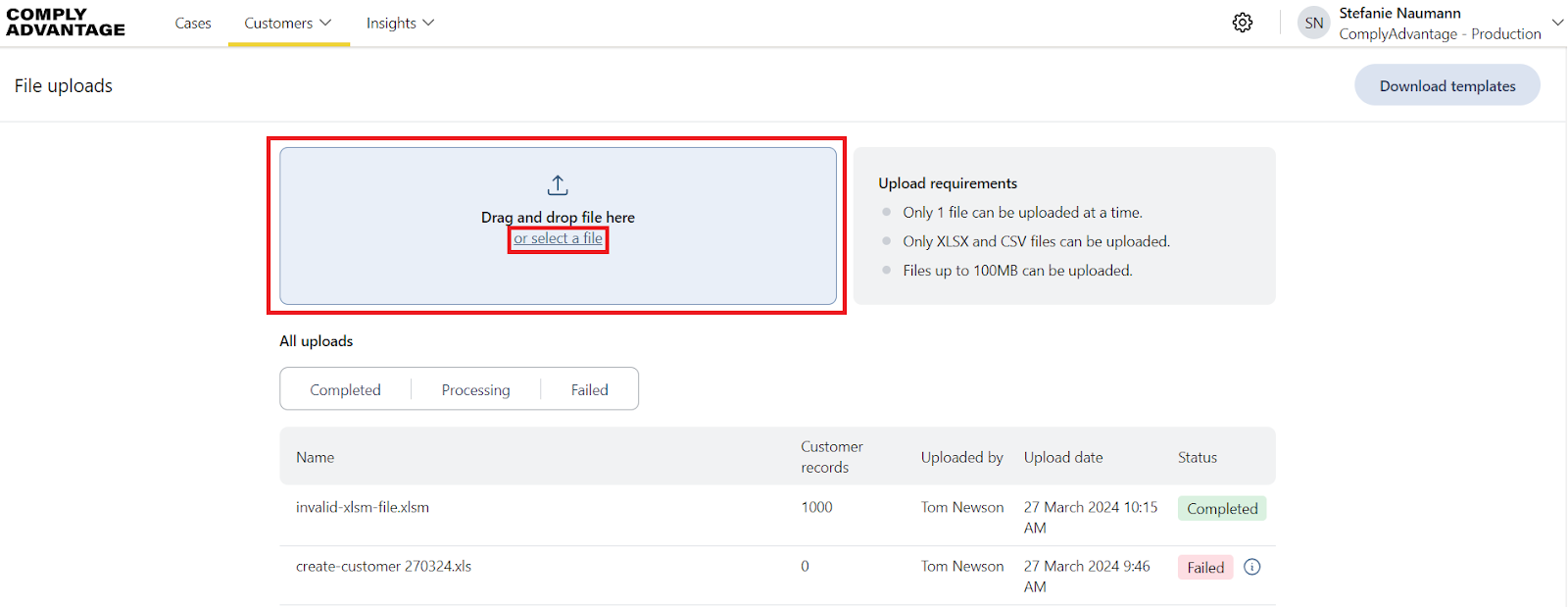Expand the Customers menu chevron
Image resolution: width=1568 pixels, height=607 pixels.
pyautogui.click(x=325, y=23)
